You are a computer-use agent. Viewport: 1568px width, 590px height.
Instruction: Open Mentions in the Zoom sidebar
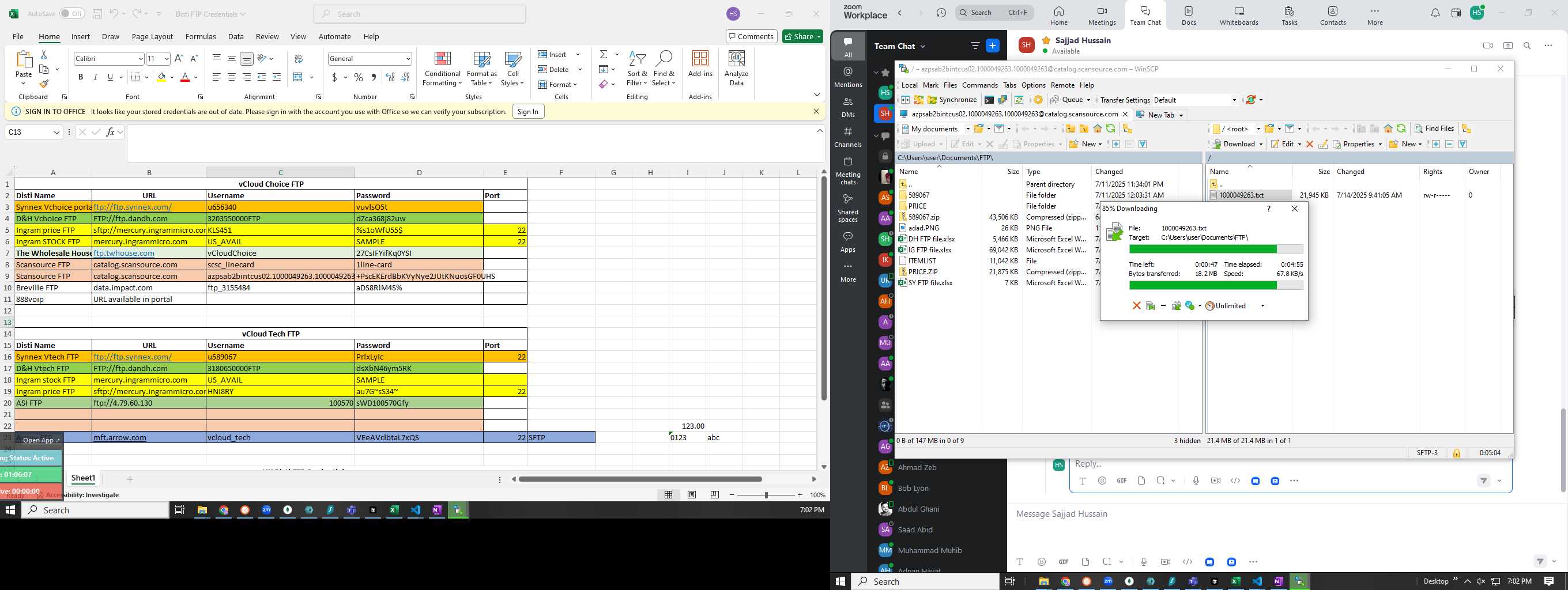coord(848,77)
